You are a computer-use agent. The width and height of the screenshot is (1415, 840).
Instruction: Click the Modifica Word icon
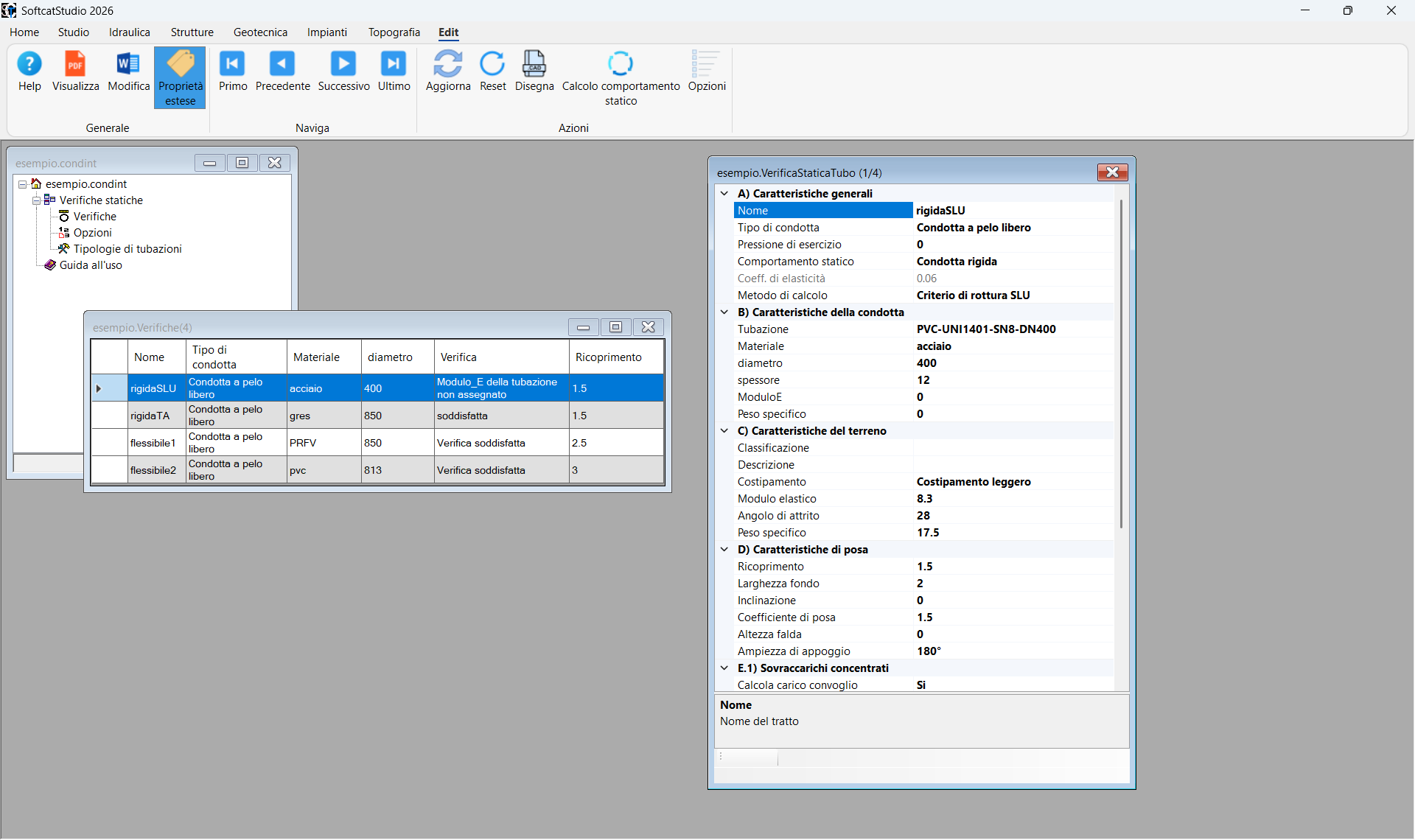pos(128,64)
